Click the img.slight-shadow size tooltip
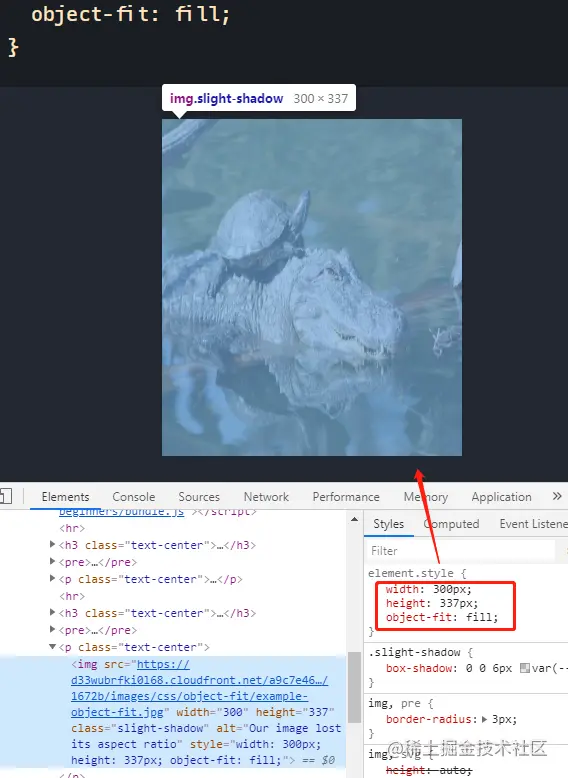The width and height of the screenshot is (568, 778). point(259,98)
